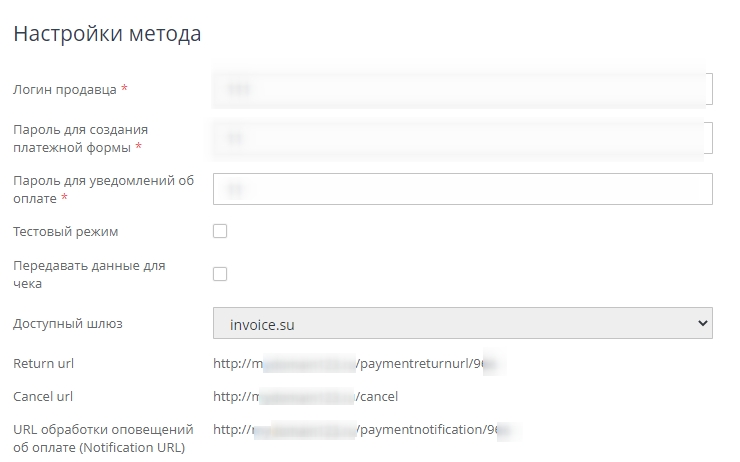This screenshot has width=740, height=462.
Task: Click the Return url label
Action: [43, 362]
